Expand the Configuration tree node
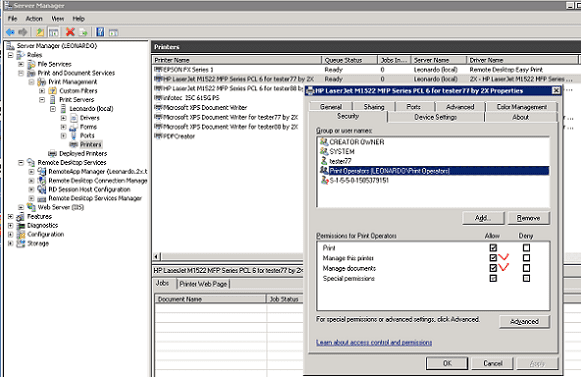This screenshot has width=581, height=377. (x=10, y=234)
